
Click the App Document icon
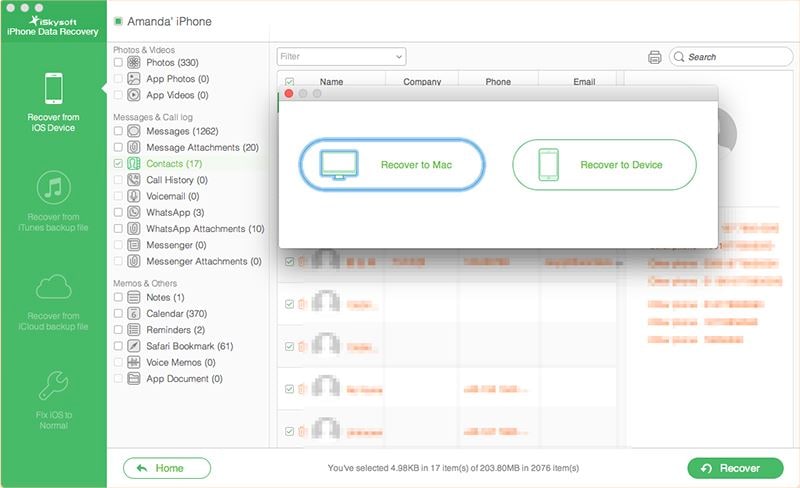point(134,379)
